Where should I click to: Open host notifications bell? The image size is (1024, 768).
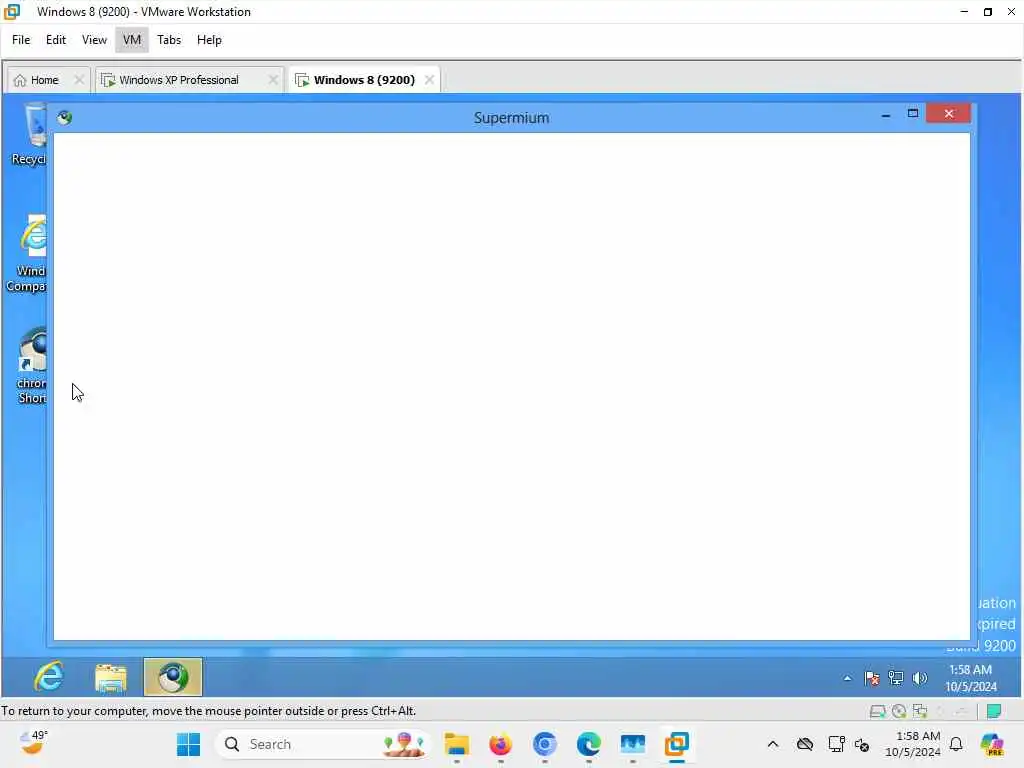[956, 744]
